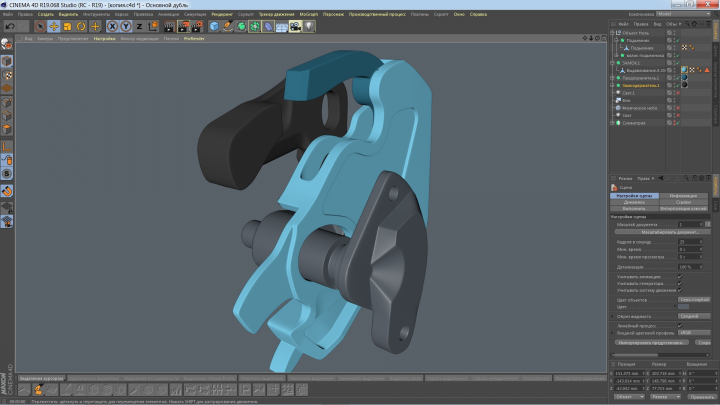Open the Subdivision Surface generators icon
The image size is (720, 405).
point(242,26)
